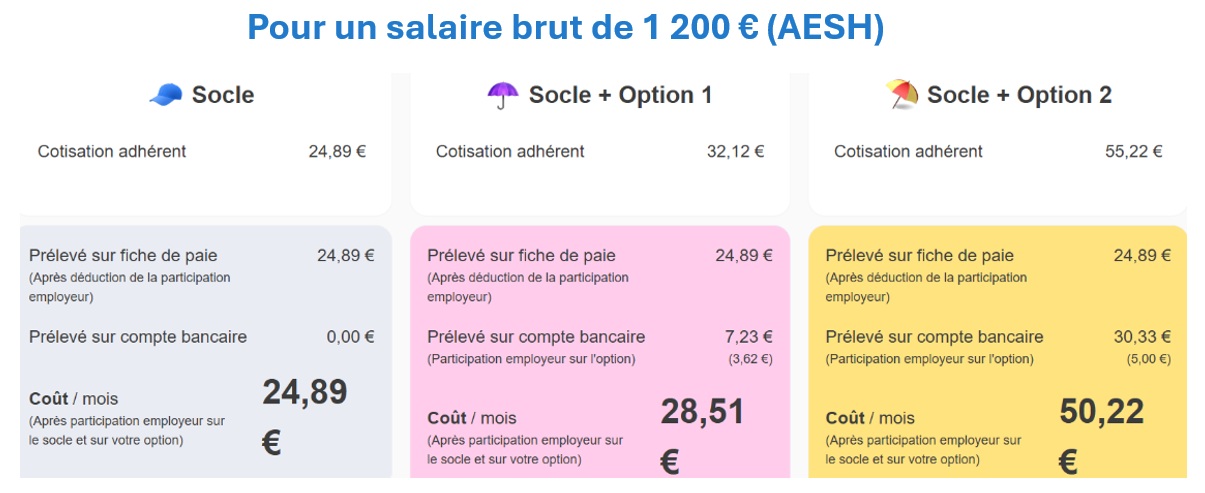The width and height of the screenshot is (1205, 493).
Task: Click the page title about 1 200 € salary
Action: tap(565, 28)
